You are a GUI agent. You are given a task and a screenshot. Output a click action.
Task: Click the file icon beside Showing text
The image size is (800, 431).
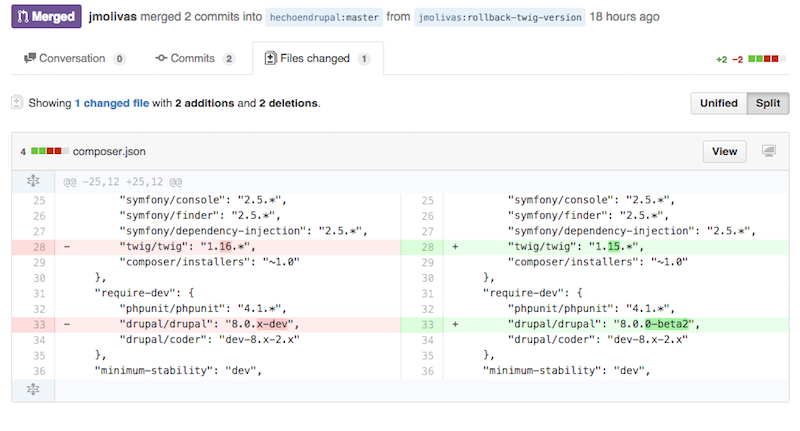(17, 103)
